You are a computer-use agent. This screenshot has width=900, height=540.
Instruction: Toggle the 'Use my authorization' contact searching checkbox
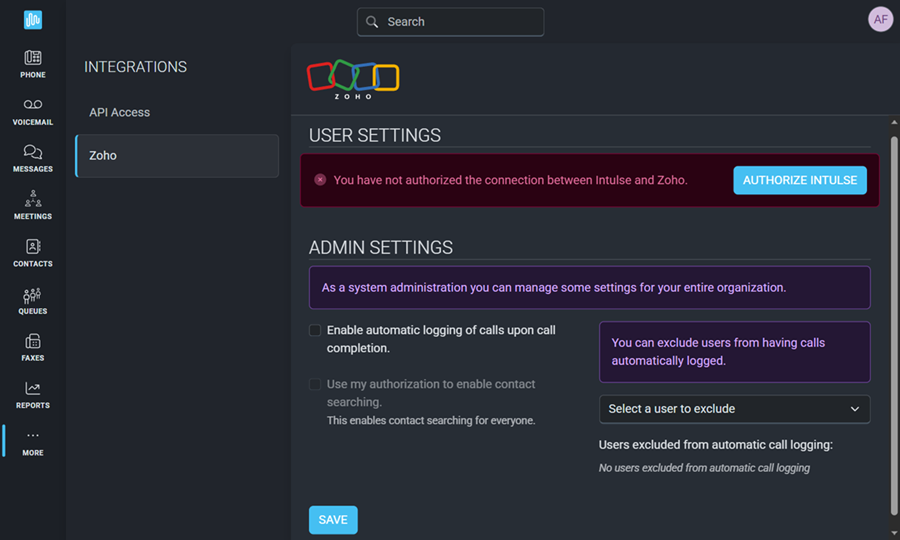(315, 384)
